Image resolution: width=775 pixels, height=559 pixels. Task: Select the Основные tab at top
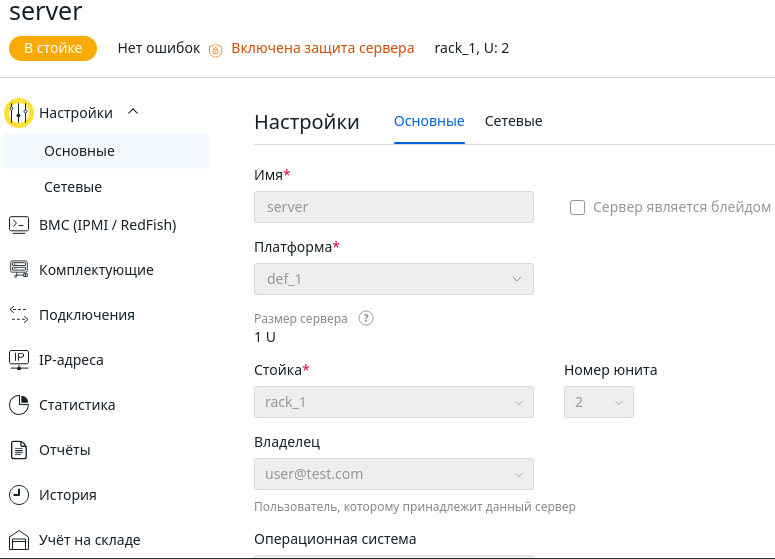point(429,121)
